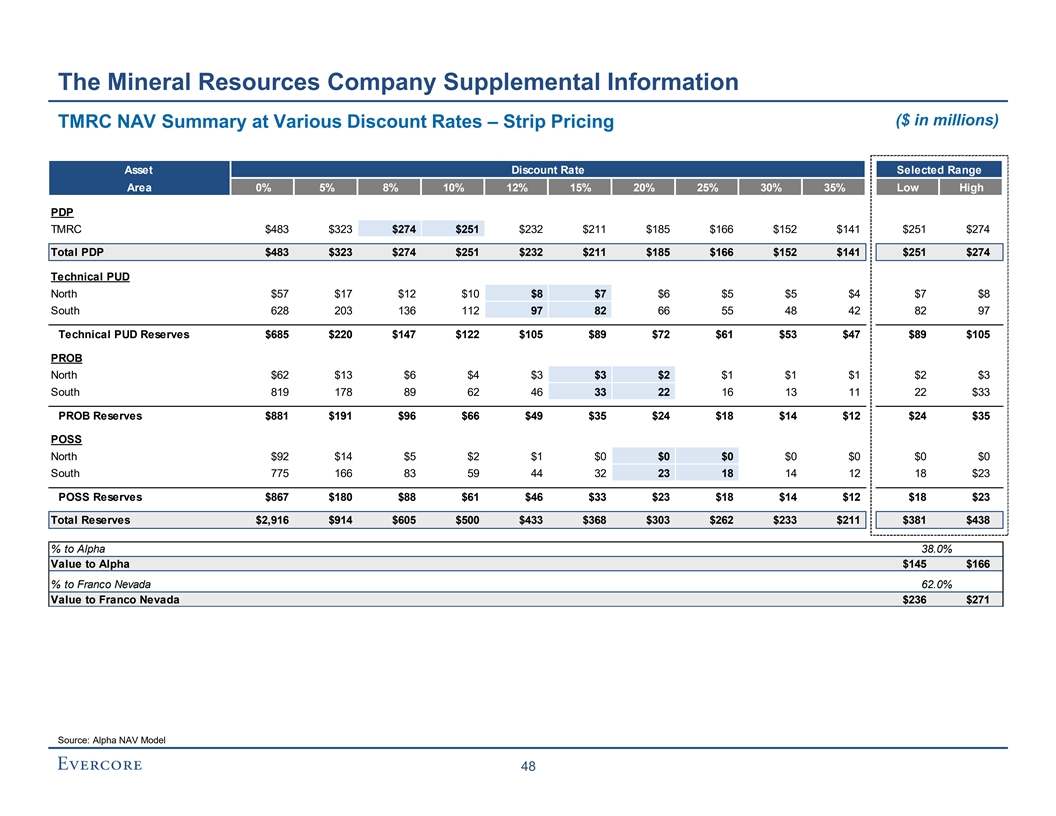Click the Total Reserves row label
Screen dimensions: 1056x816
pos(90,520)
